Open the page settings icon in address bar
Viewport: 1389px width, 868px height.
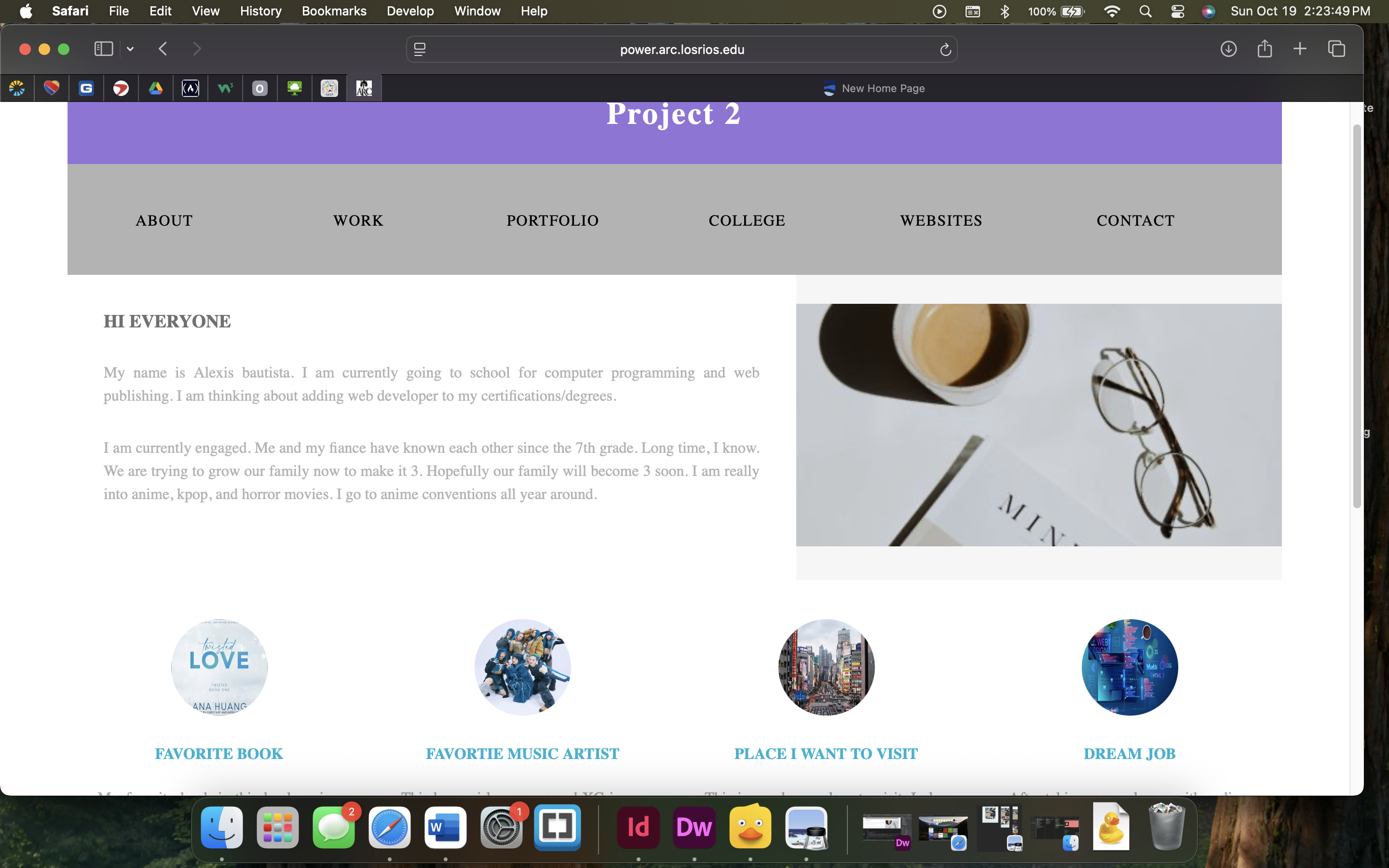420,50
